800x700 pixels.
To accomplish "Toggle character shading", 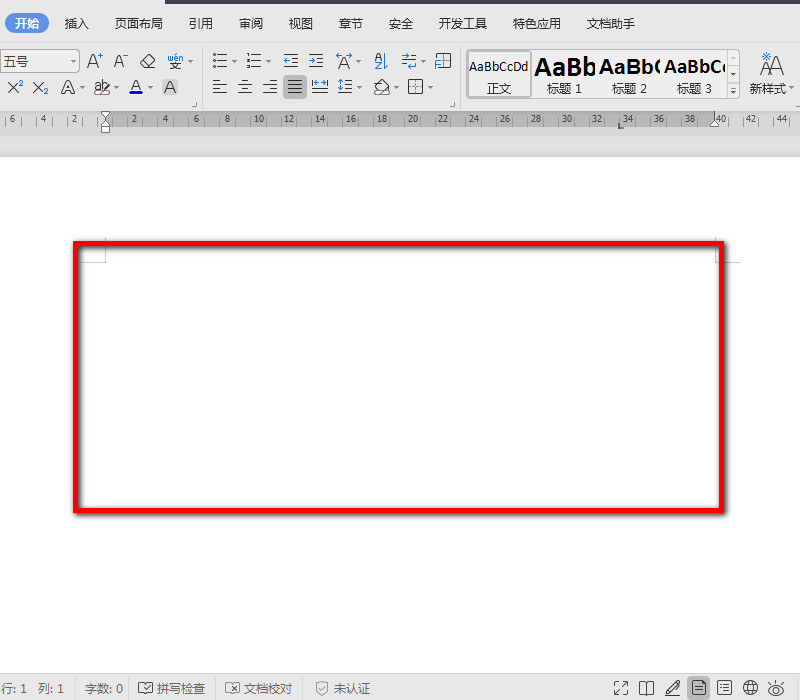I will pos(170,87).
